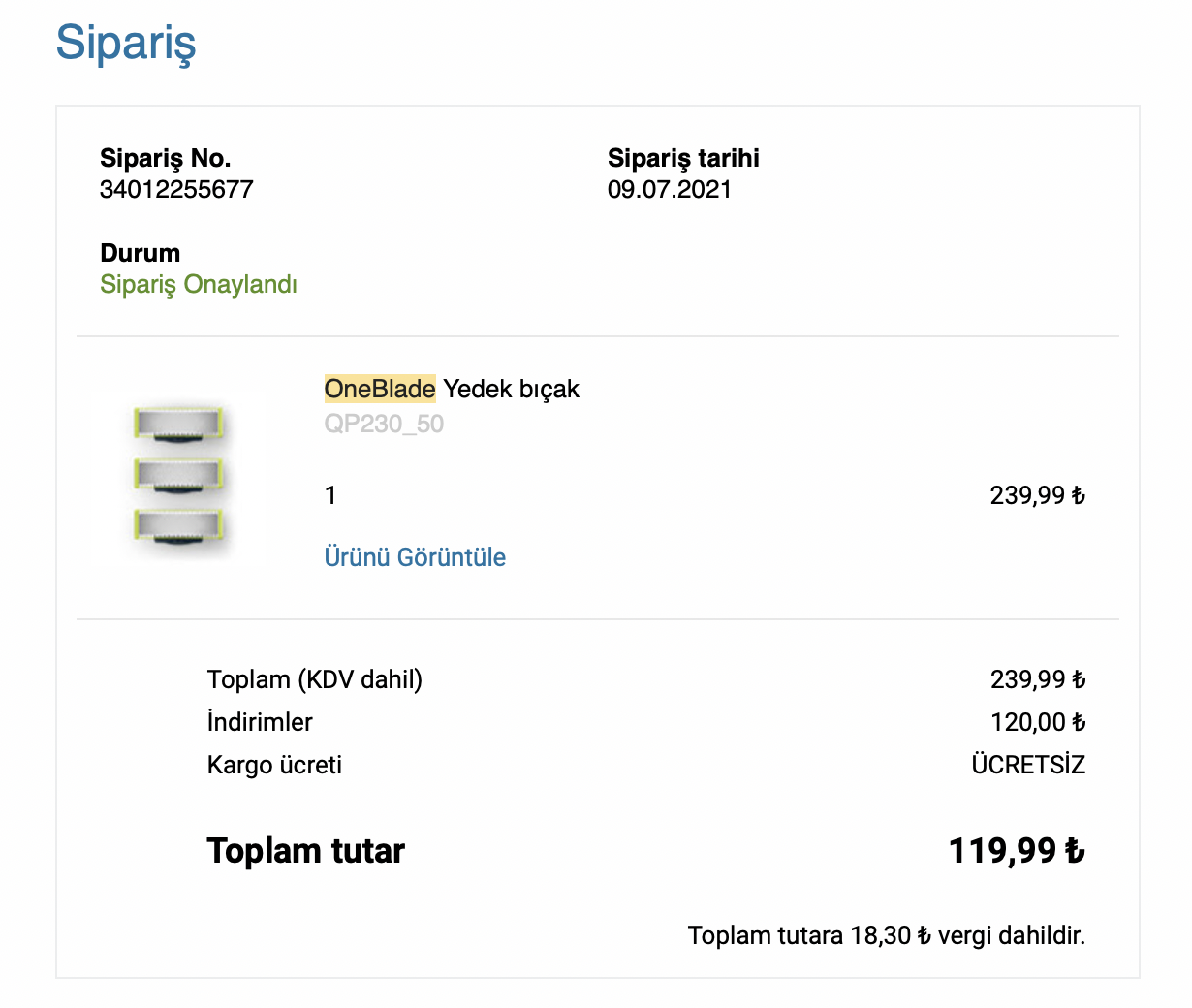
Task: Click the Sipariş tarihi label
Action: pos(683,158)
